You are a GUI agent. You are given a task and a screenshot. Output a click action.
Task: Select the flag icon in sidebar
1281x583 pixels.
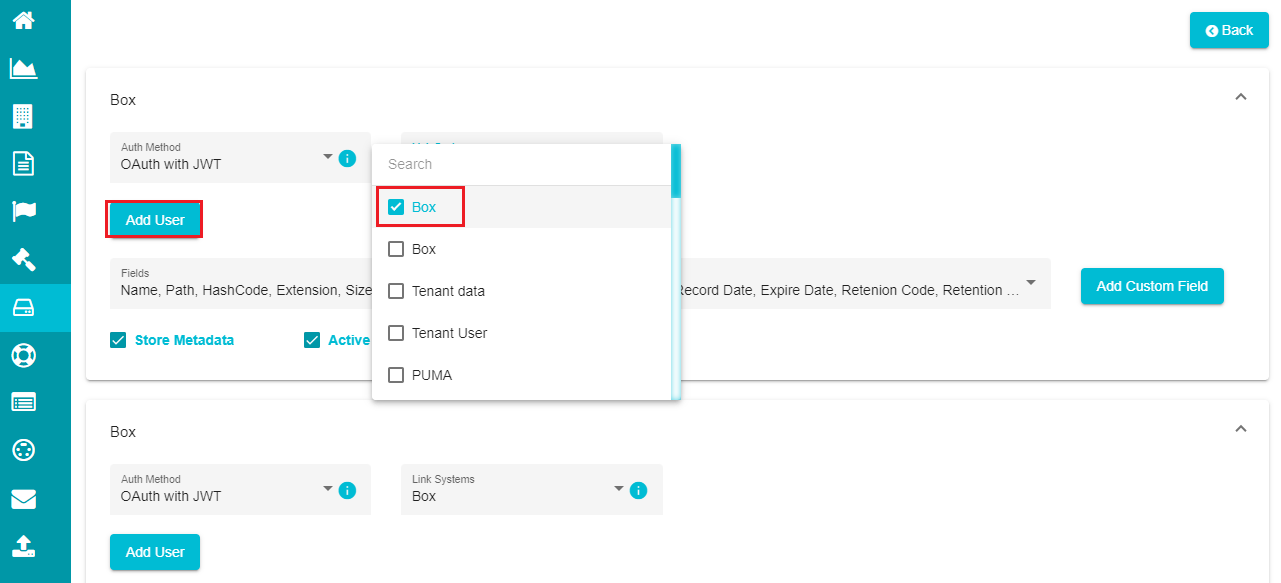[x=23, y=211]
